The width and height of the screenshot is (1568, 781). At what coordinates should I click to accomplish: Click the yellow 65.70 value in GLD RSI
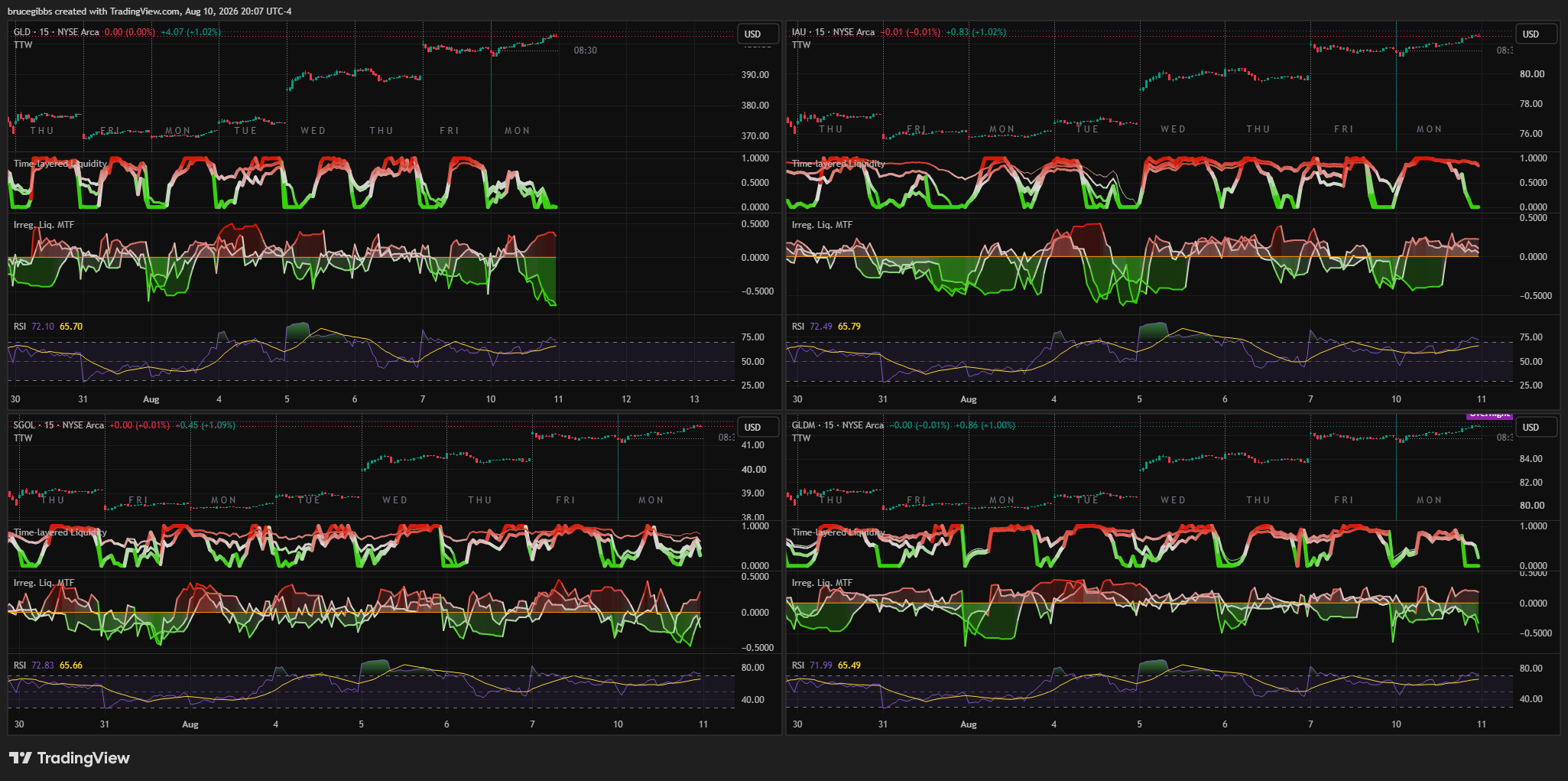coord(71,327)
